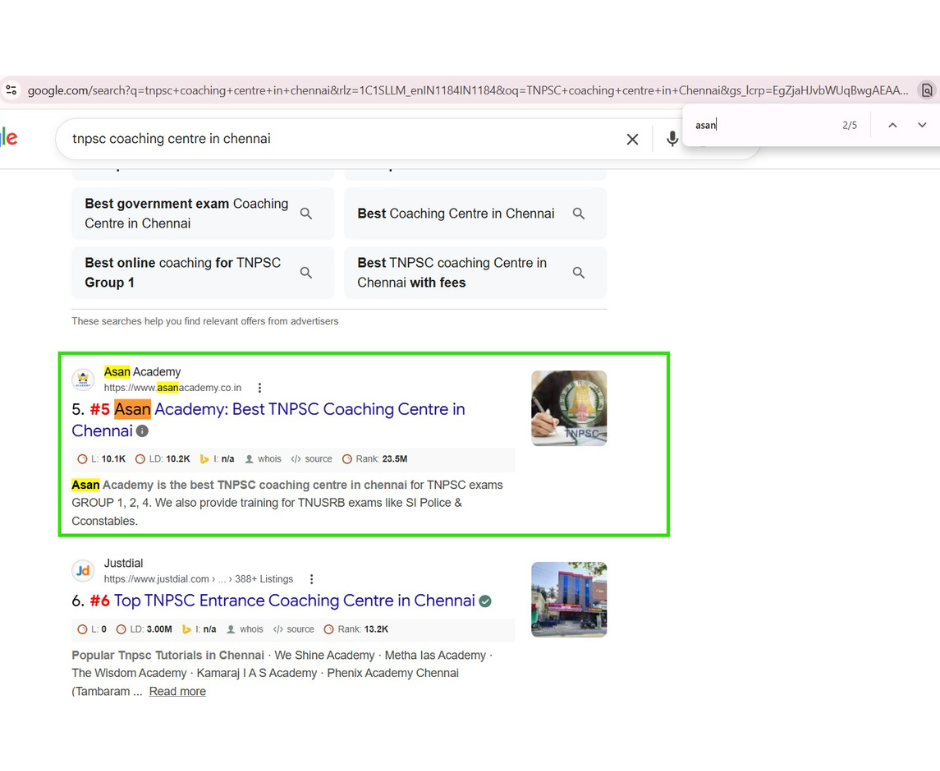The height and width of the screenshot is (771, 940).
Task: Click search icon beside 'Best Coaching Centre in Chennai'
Action: [579, 213]
